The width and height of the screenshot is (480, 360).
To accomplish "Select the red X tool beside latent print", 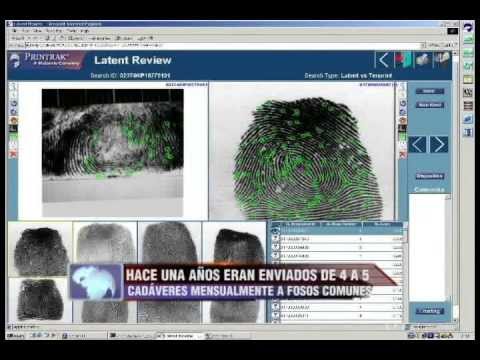I will (13, 154).
